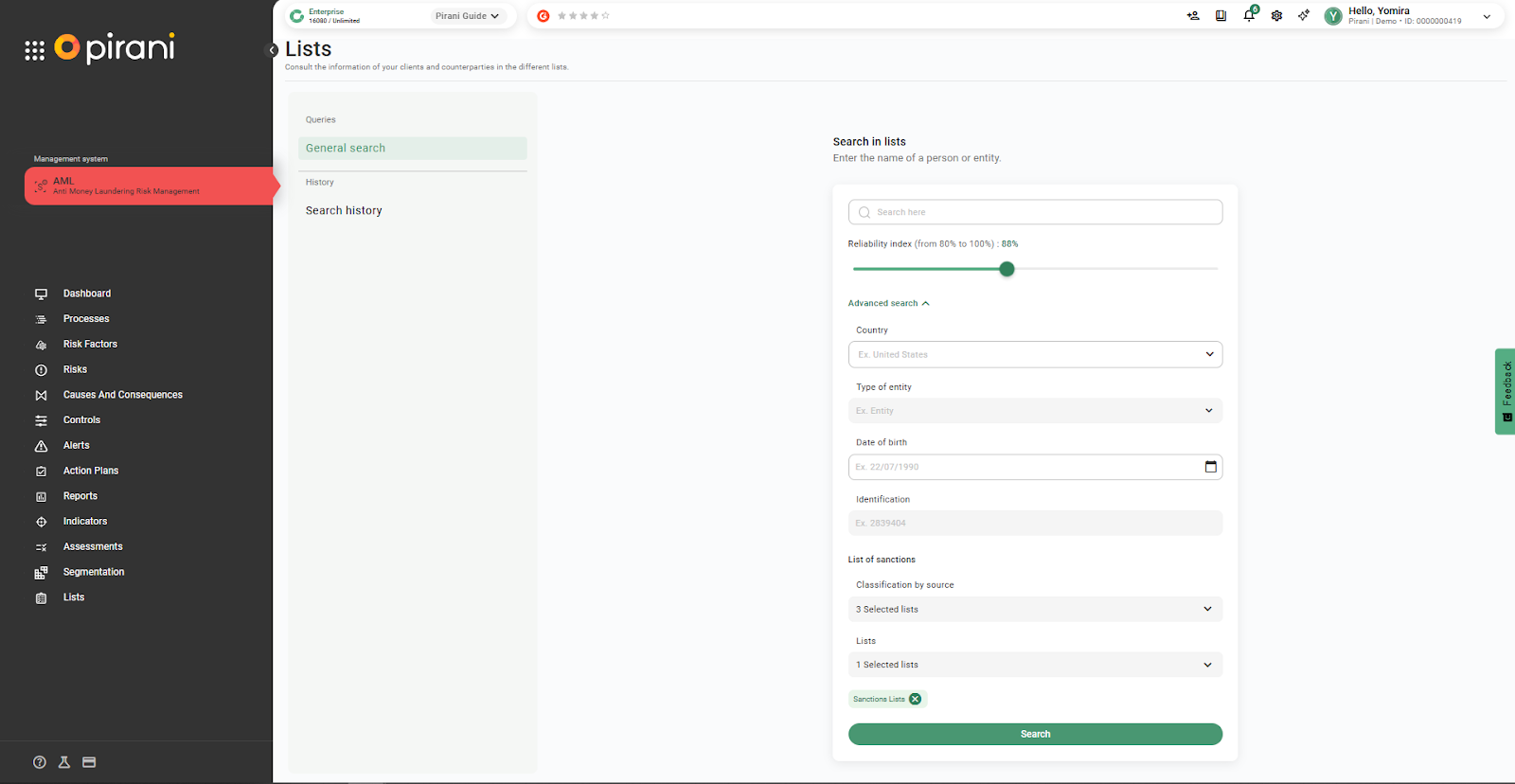Click the credit card billing icon
Screen dimensions: 1515x784
pyautogui.click(x=89, y=762)
